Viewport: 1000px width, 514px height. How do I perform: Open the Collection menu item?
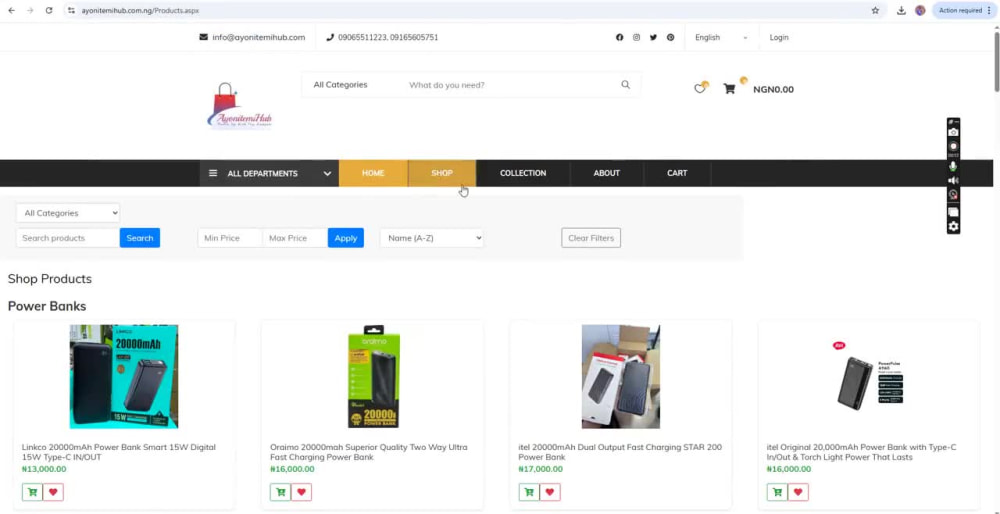(x=523, y=173)
